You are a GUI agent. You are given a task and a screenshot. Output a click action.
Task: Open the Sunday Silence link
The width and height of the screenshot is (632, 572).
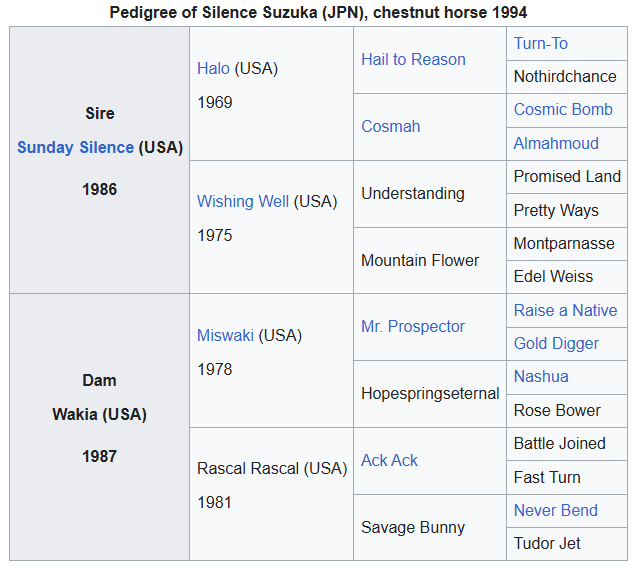pyautogui.click(x=75, y=148)
